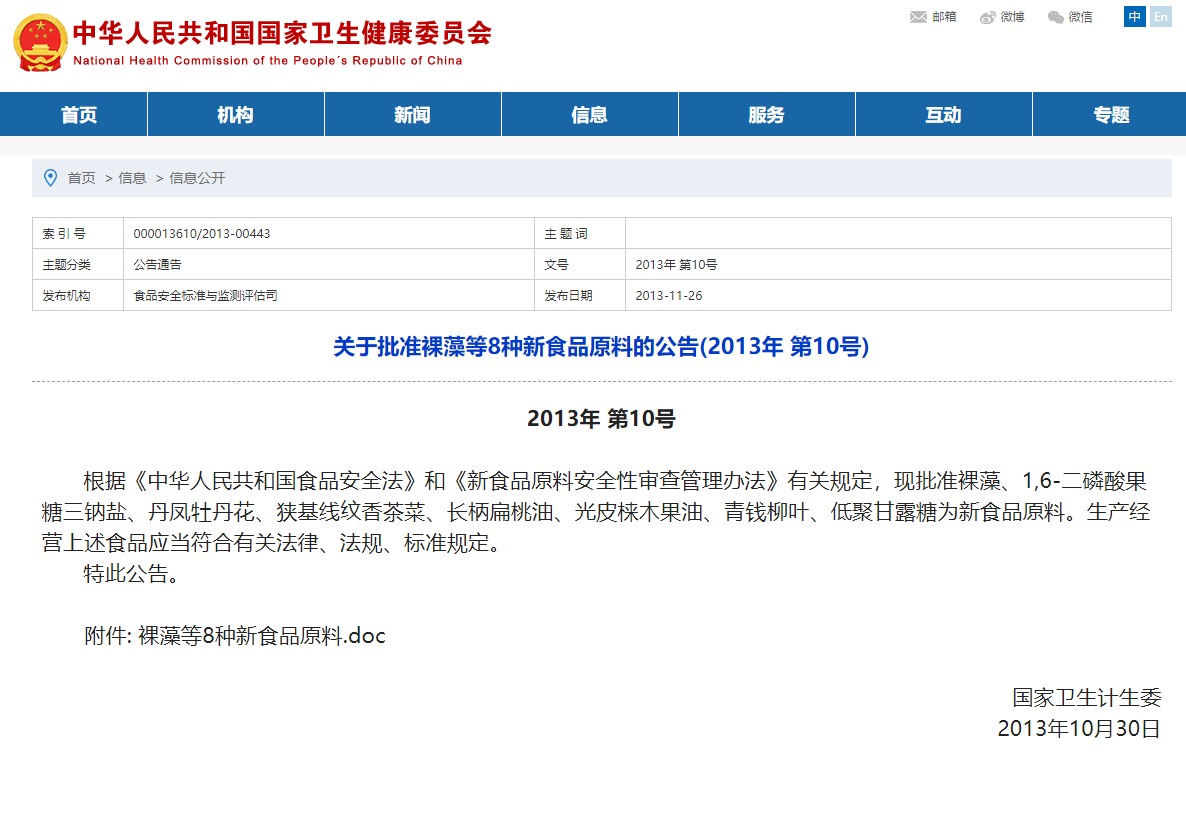
Task: Click the blue announcement title heading
Action: 601,346
